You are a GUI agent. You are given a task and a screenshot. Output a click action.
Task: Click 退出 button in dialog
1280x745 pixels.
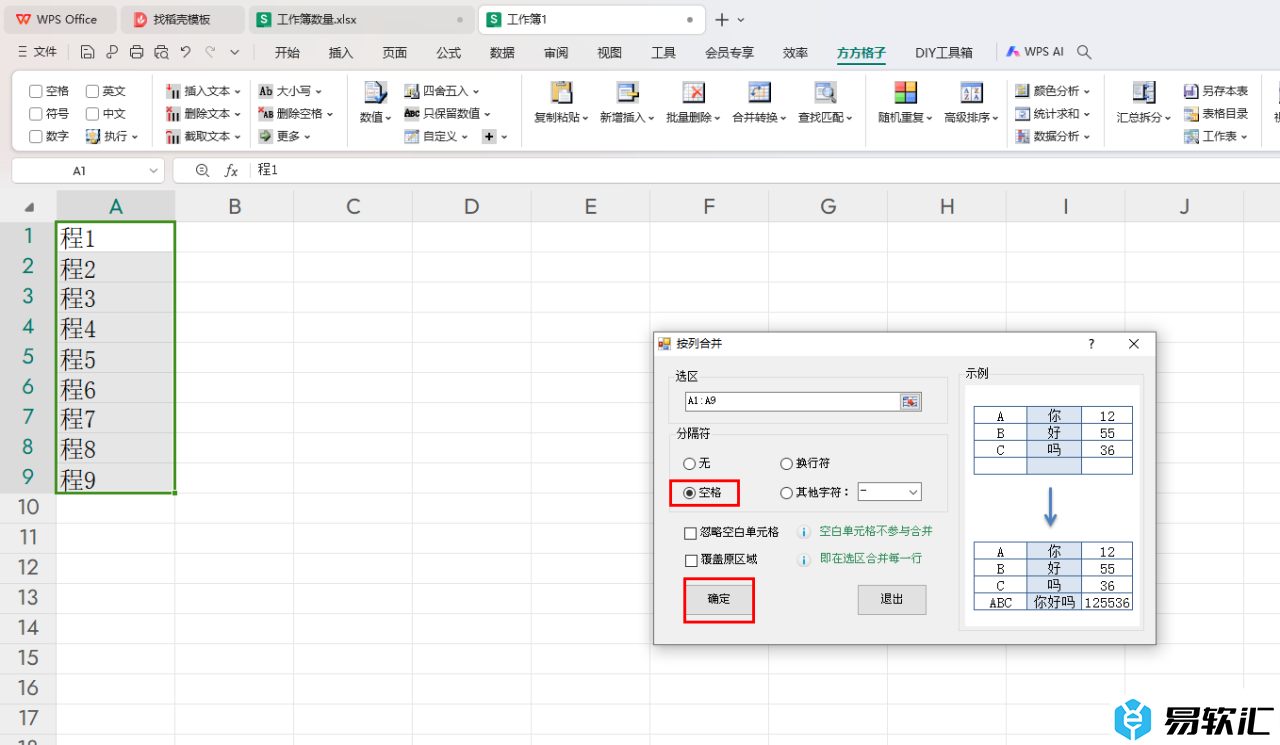click(892, 599)
